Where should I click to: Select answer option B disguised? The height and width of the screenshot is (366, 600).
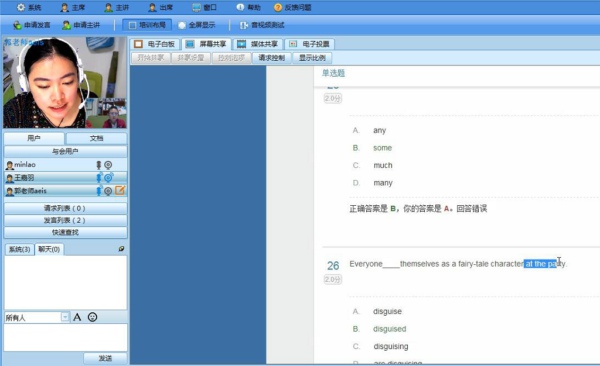click(390, 329)
